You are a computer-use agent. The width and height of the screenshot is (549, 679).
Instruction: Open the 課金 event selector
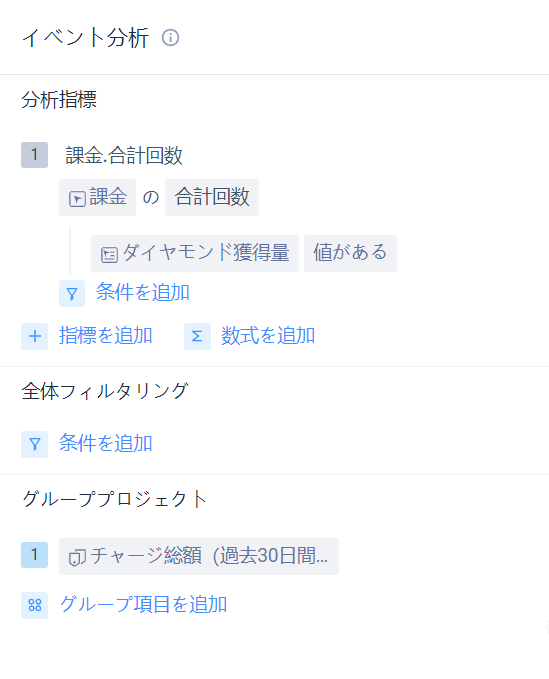tap(97, 197)
